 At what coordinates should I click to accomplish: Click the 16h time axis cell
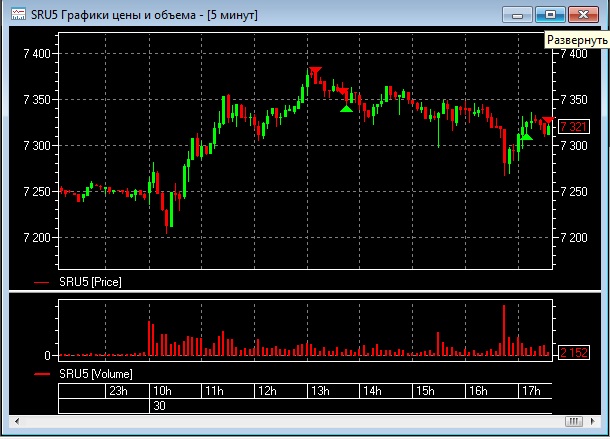[x=491, y=391]
